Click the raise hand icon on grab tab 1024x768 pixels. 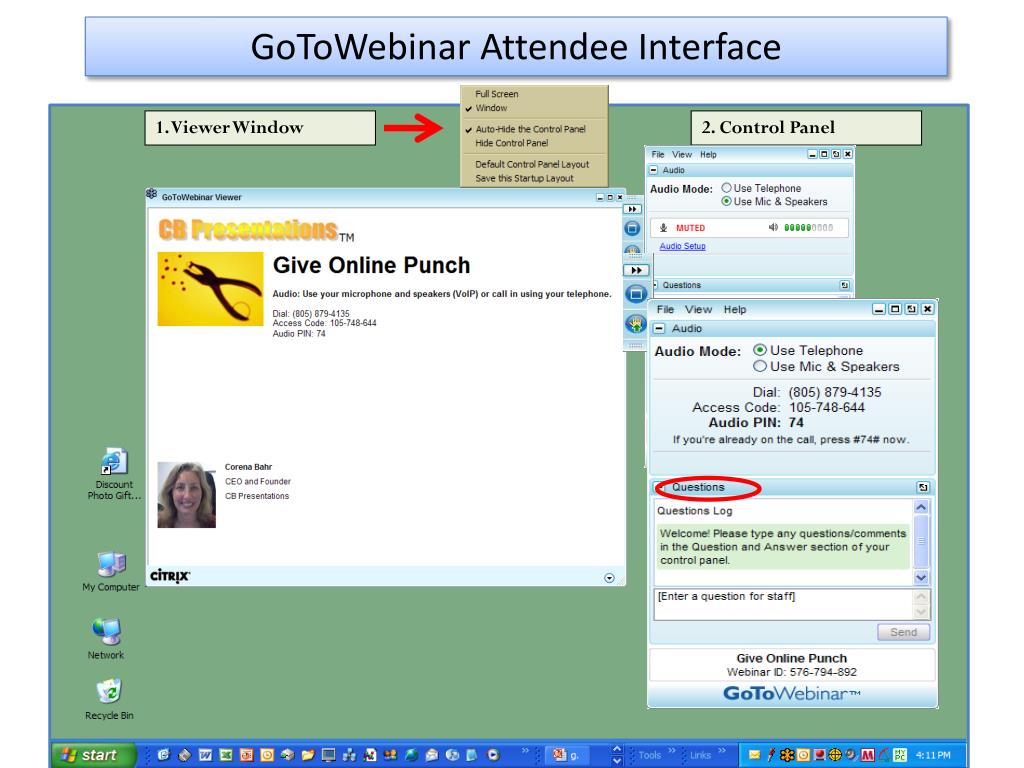[x=635, y=323]
